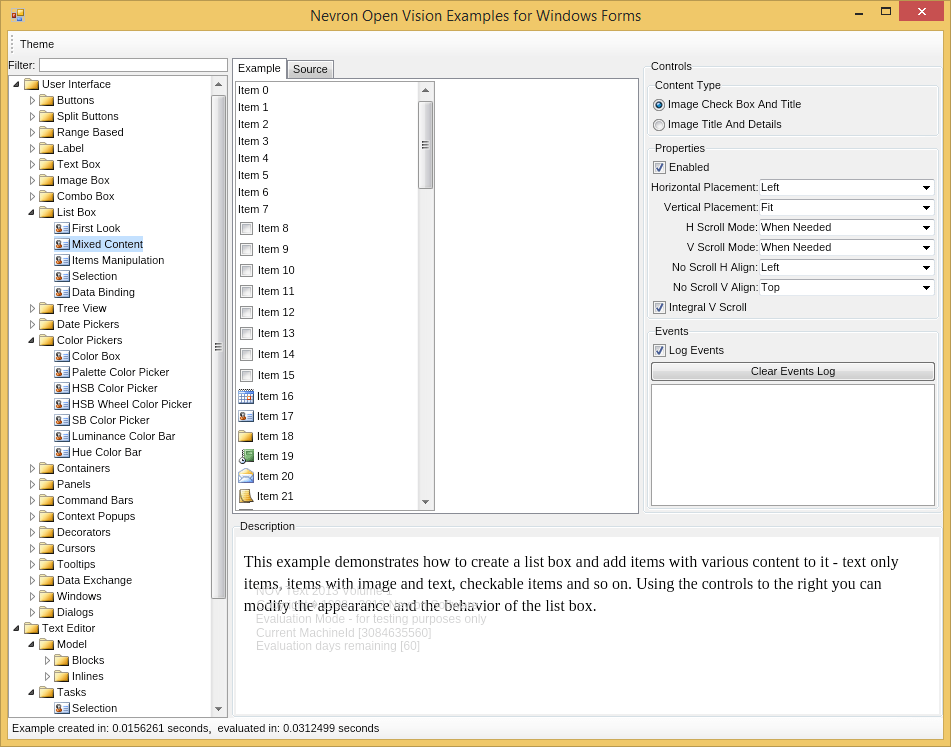The image size is (951, 747).
Task: Click the Clear Events Log button
Action: [x=792, y=371]
